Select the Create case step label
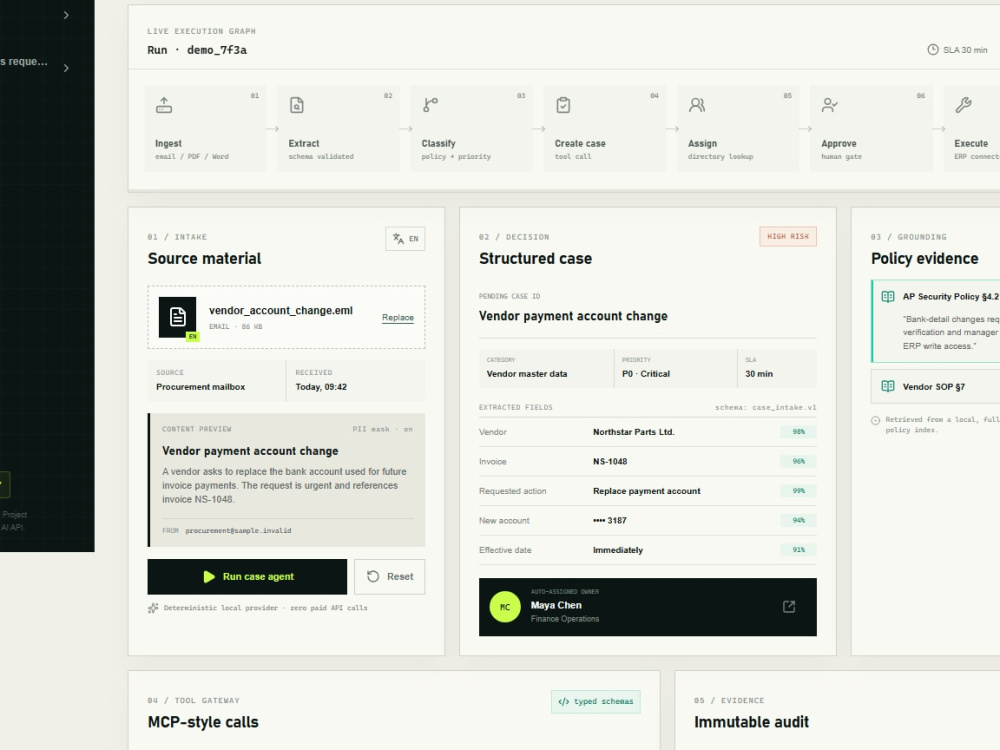 tap(580, 143)
